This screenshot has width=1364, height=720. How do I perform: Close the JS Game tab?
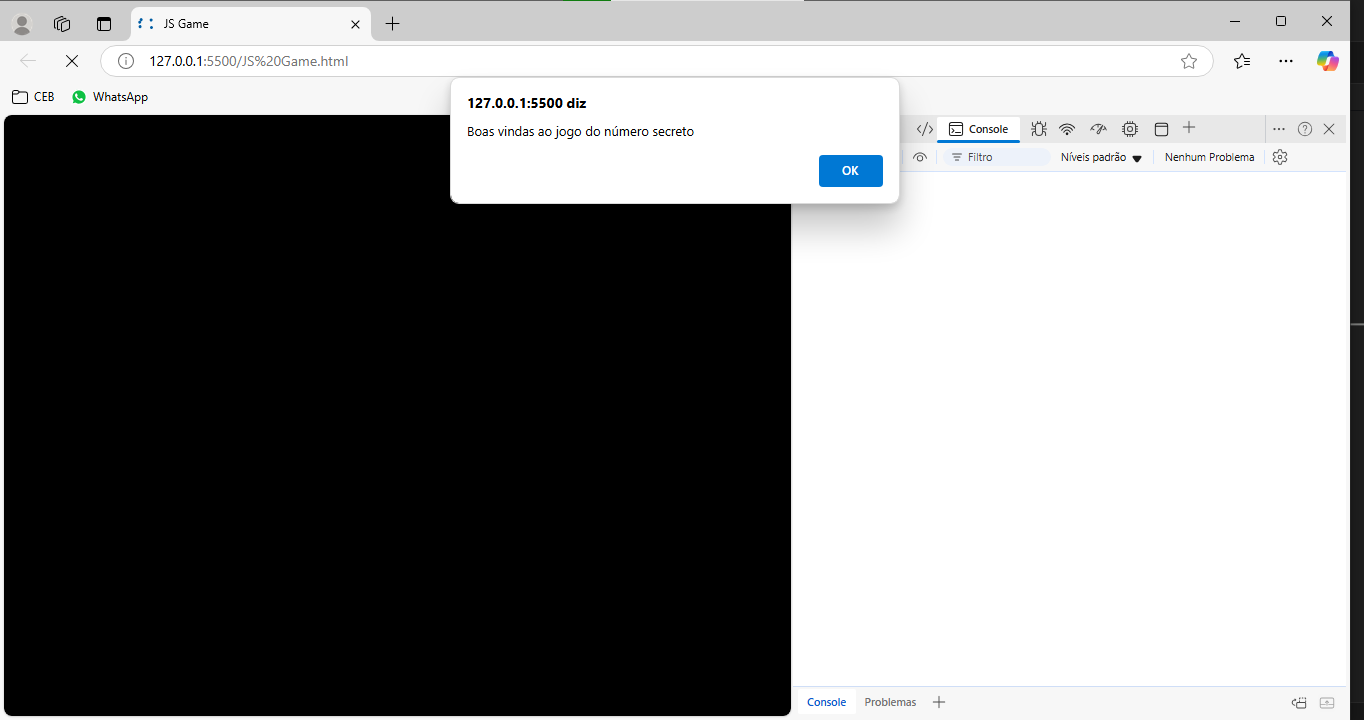pyautogui.click(x=355, y=24)
